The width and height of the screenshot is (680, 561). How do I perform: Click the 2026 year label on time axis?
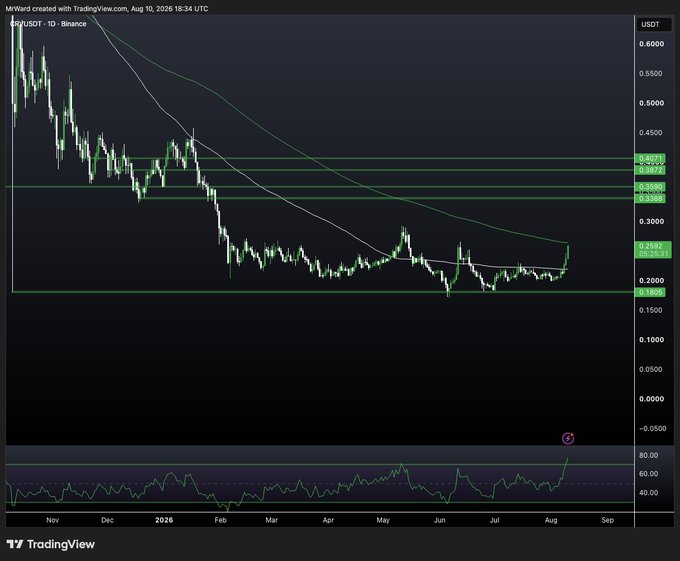tap(164, 520)
